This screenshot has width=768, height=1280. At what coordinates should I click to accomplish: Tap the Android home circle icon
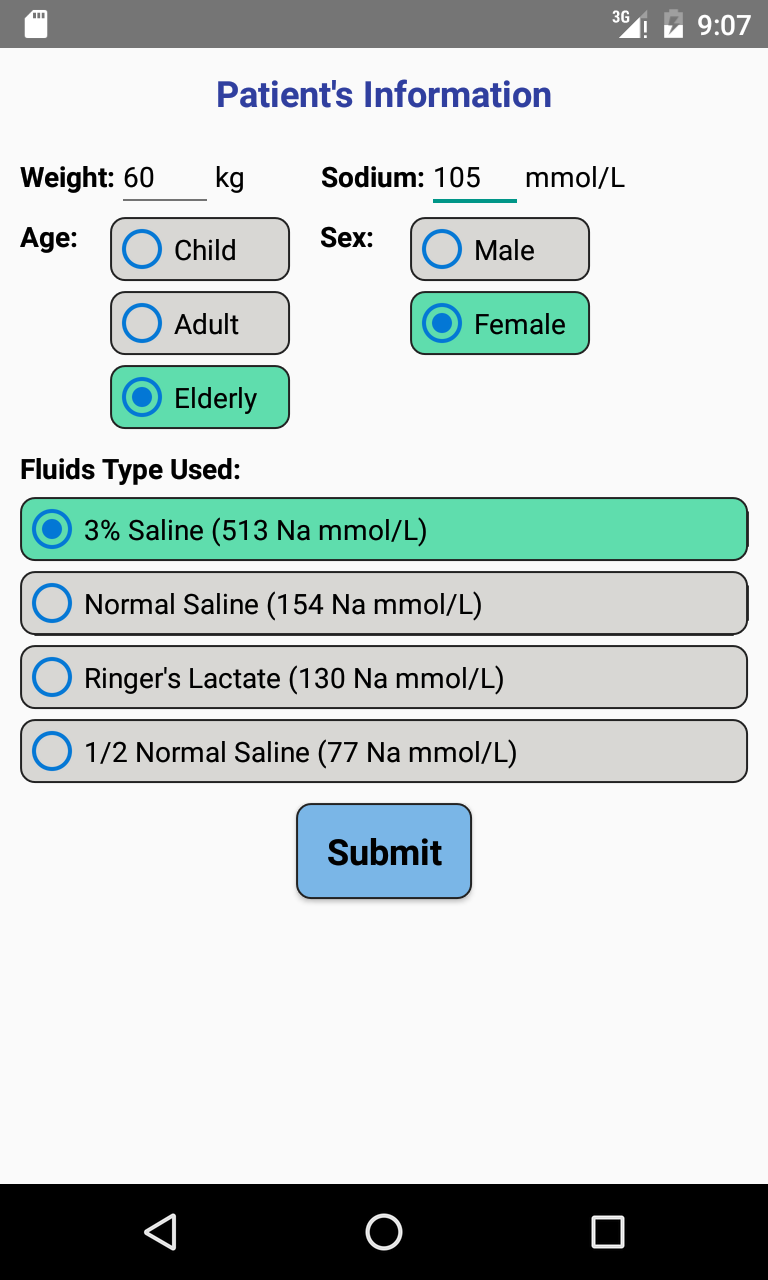pos(383,1232)
